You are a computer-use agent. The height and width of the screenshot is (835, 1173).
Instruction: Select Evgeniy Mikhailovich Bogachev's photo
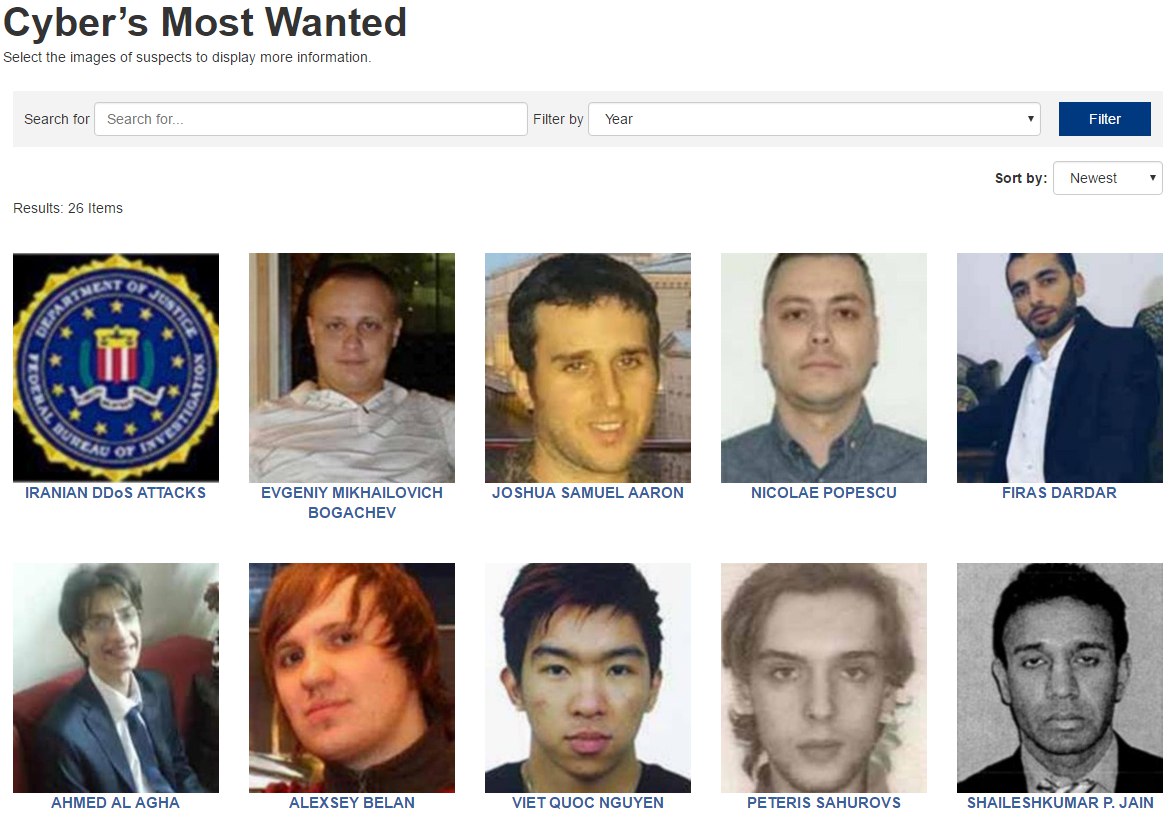(x=352, y=367)
